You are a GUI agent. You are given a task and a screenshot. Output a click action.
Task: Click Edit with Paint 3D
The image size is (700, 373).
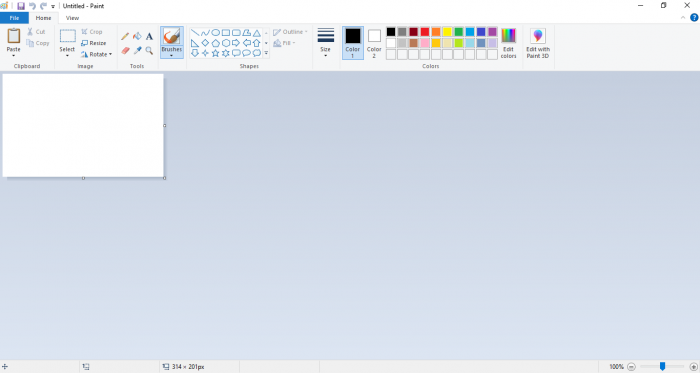(538, 43)
